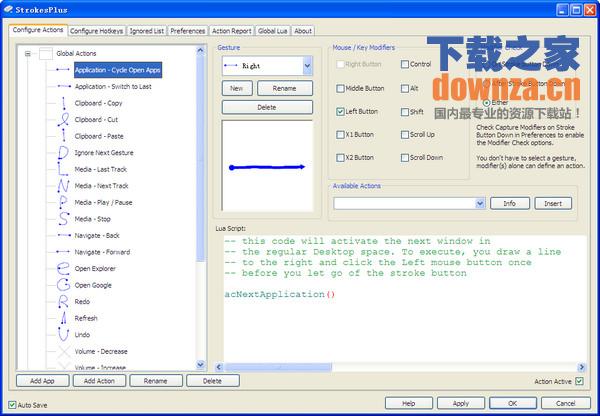Click the gesture icon next to Clipboard - Copy

(x=64, y=103)
